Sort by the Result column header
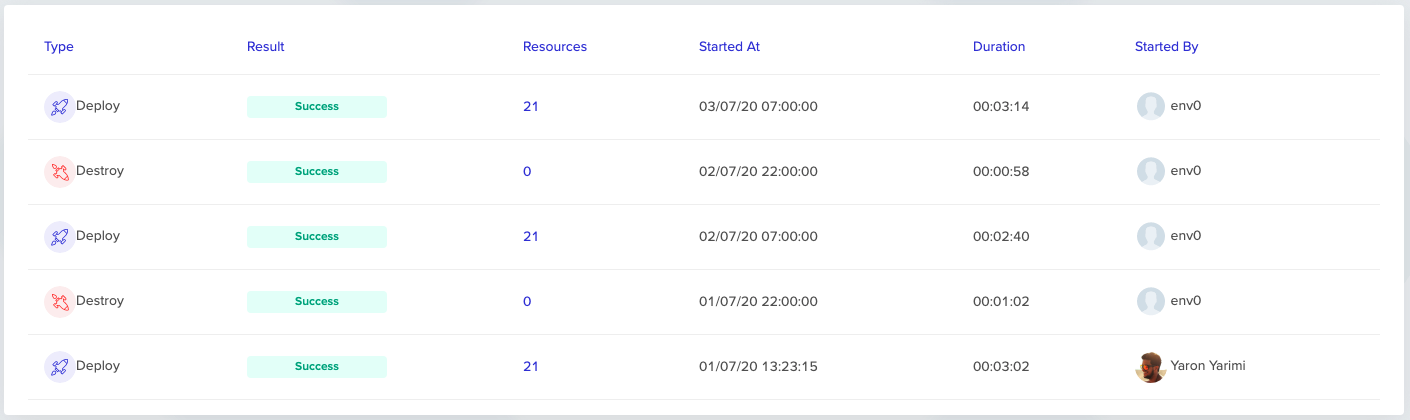 [x=266, y=47]
